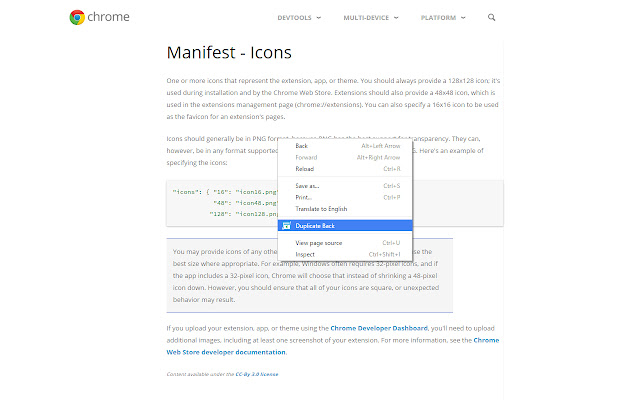The image size is (640, 400).
Task: Expand the Multi-Device dropdown menu
Action: click(x=371, y=18)
